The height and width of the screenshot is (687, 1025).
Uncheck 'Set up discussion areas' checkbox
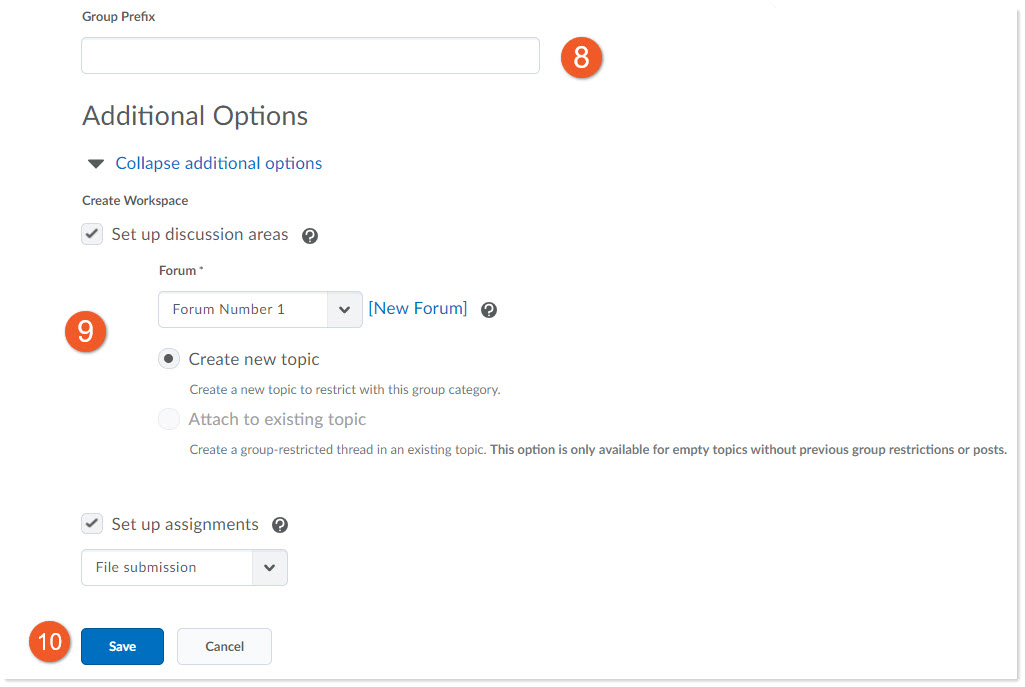click(x=92, y=233)
